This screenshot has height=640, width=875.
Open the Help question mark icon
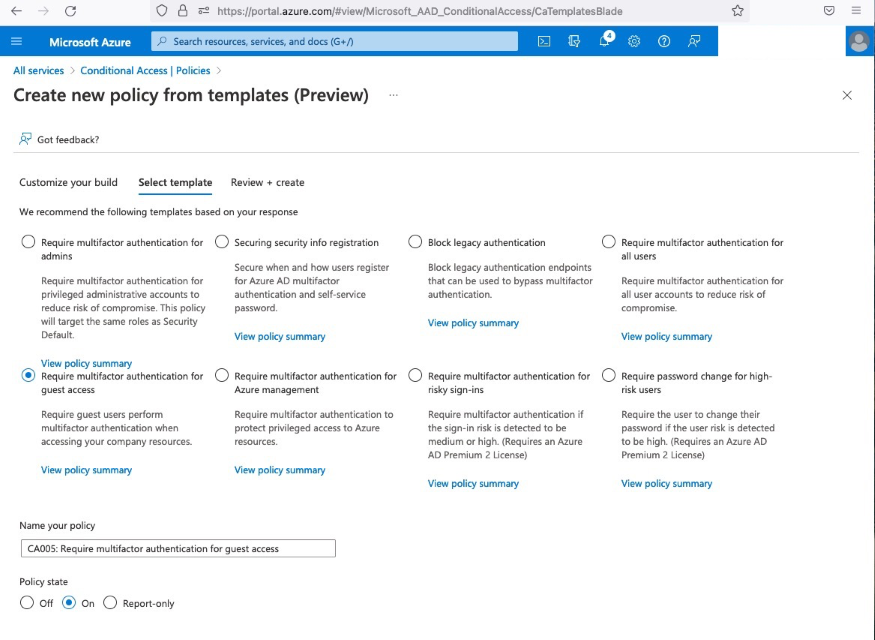(x=664, y=41)
